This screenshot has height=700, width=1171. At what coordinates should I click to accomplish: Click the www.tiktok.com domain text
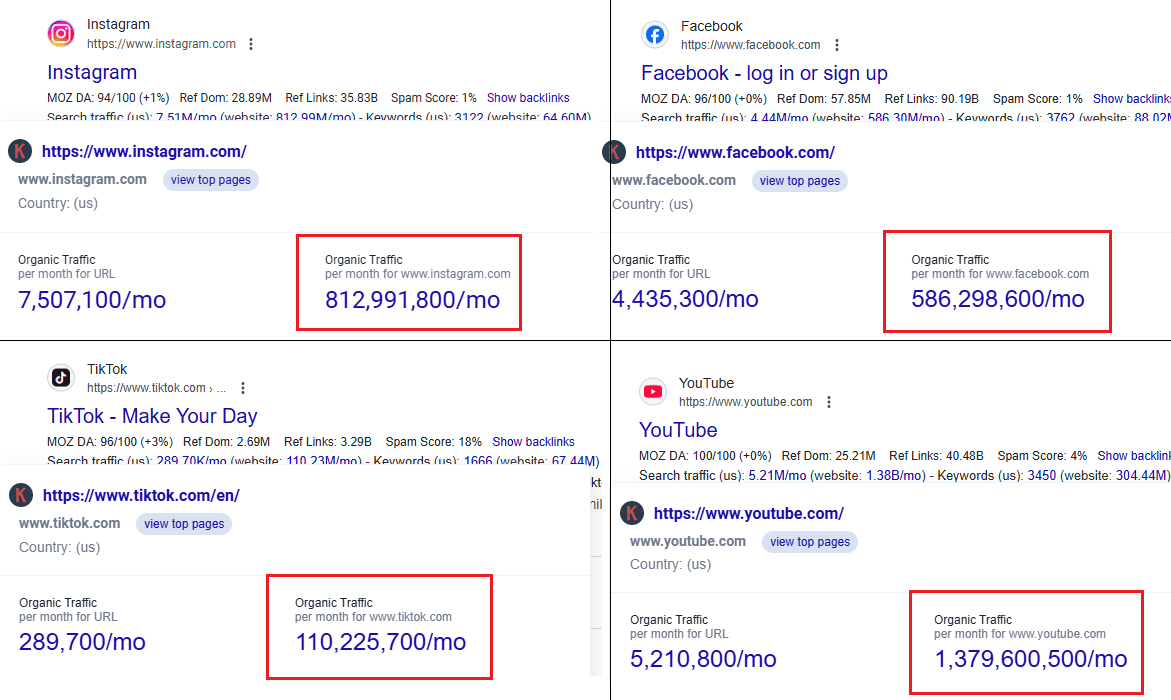(x=69, y=523)
